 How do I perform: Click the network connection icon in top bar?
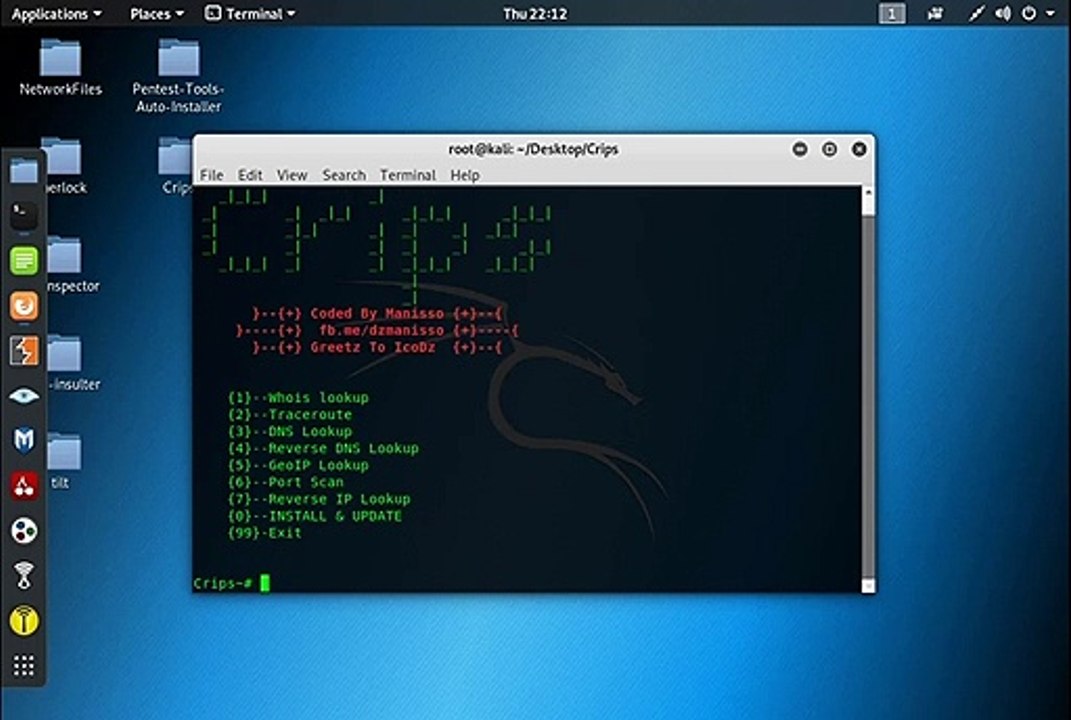pyautogui.click(x=976, y=13)
